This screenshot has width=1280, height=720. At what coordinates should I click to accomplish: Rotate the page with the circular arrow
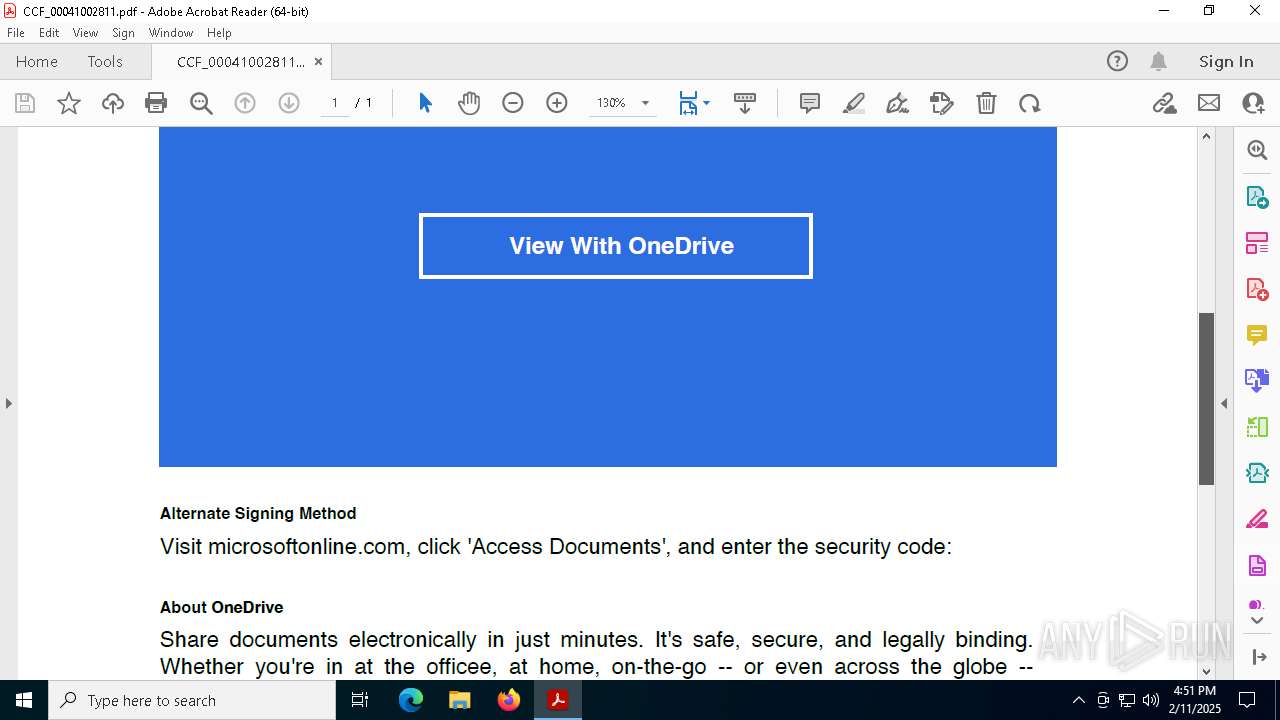1030,103
